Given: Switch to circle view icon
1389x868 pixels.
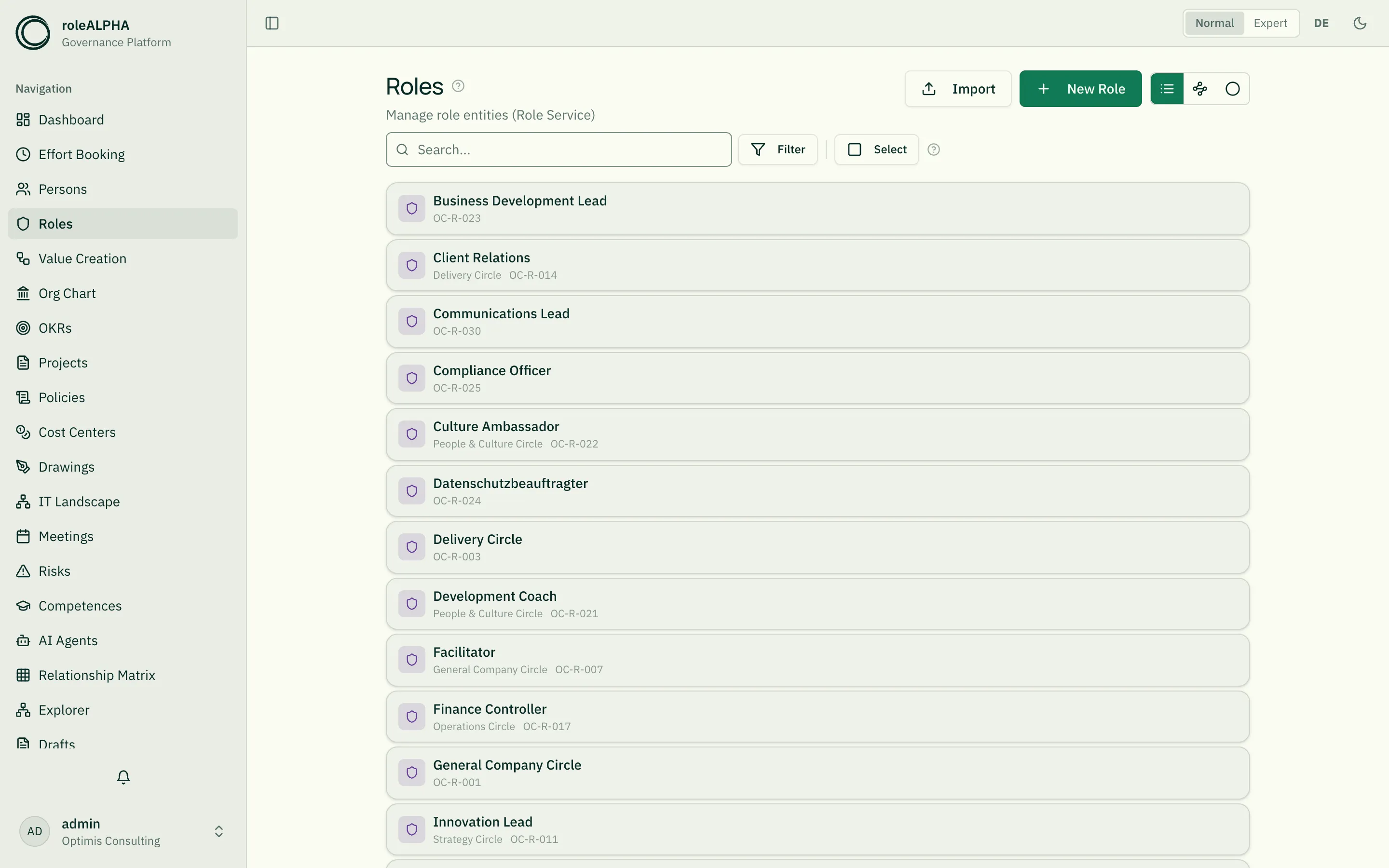Looking at the screenshot, I should [x=1232, y=89].
